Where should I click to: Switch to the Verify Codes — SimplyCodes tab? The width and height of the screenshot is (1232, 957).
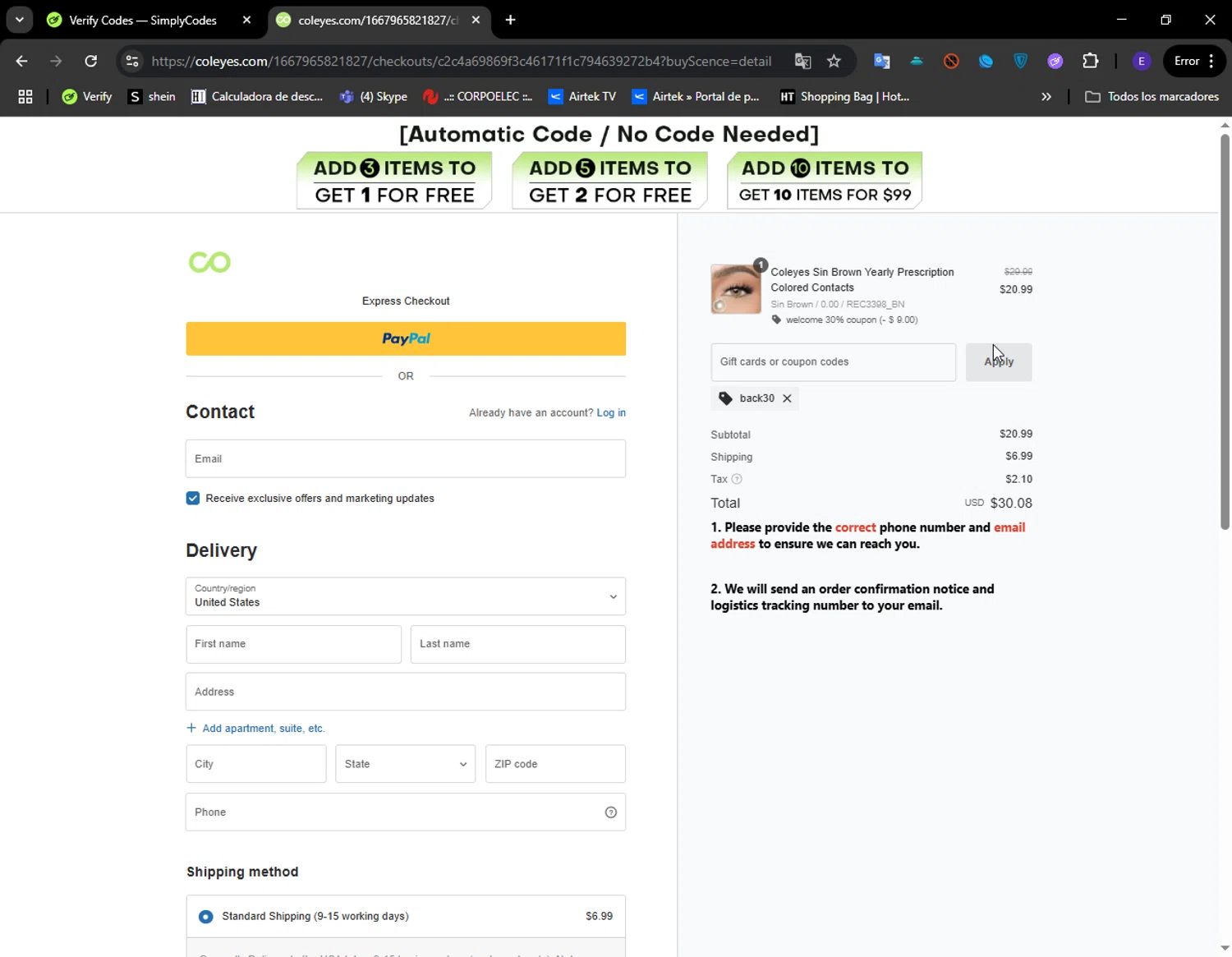coord(143,20)
